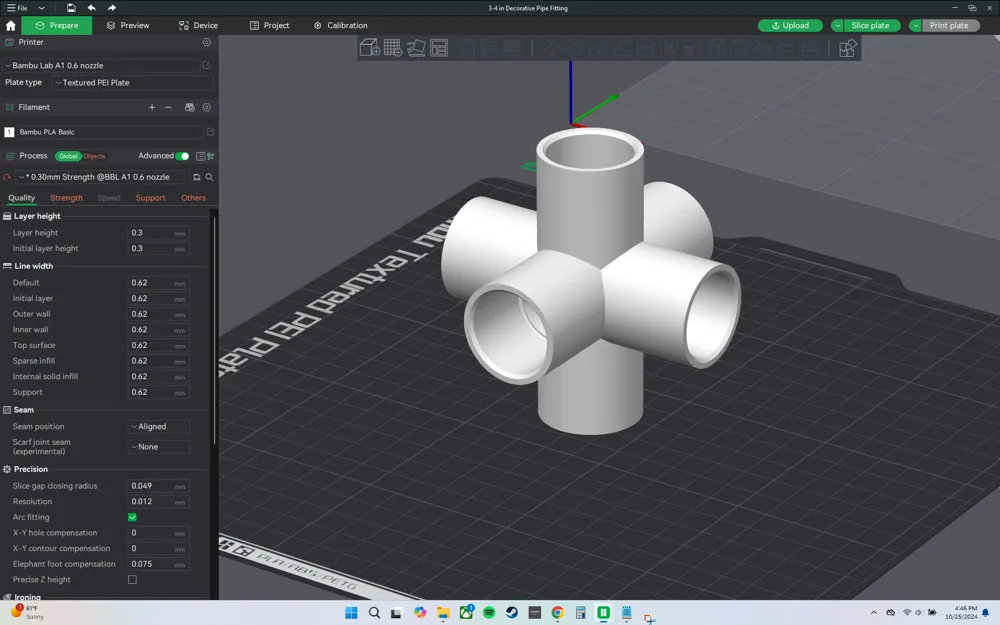Uncheck the Arc fitting checkbox
The height and width of the screenshot is (625, 1000).
pyautogui.click(x=133, y=517)
